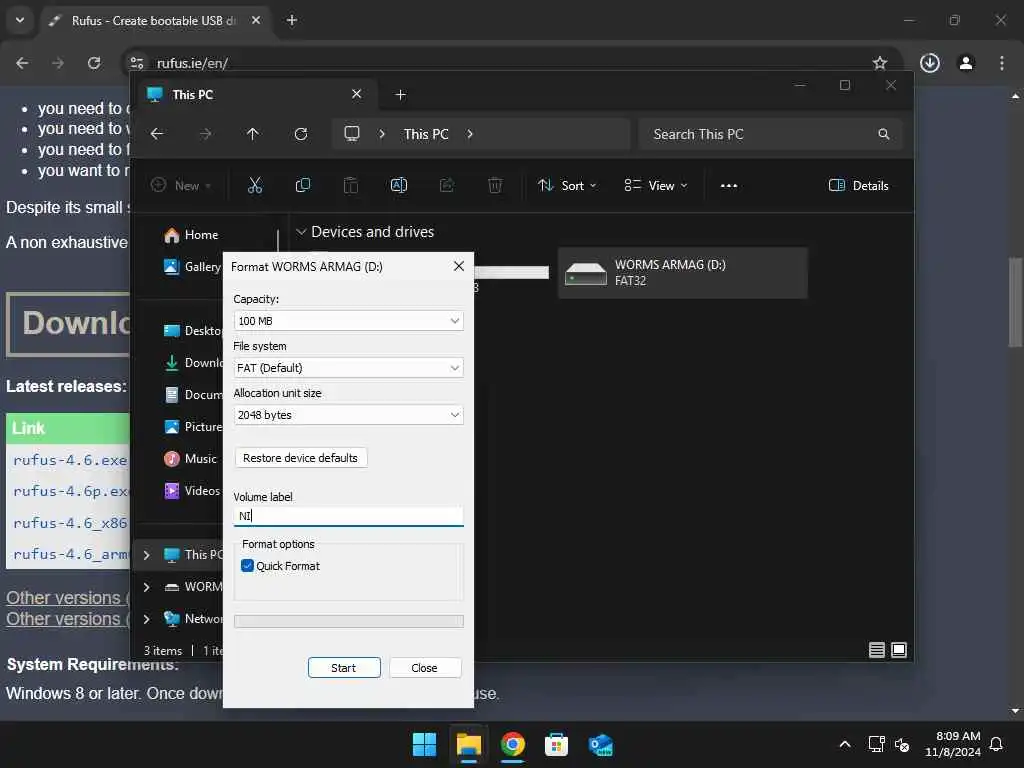
Task: Open the View dropdown menu
Action: point(656,185)
